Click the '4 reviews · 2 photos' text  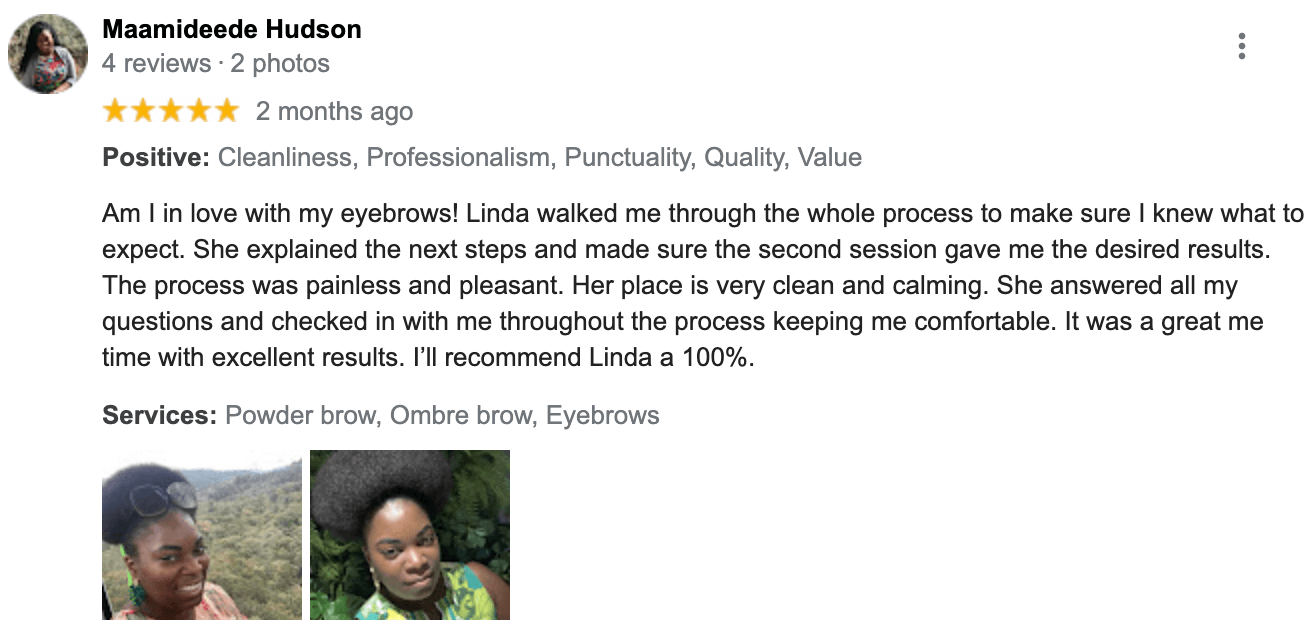pyautogui.click(x=216, y=64)
